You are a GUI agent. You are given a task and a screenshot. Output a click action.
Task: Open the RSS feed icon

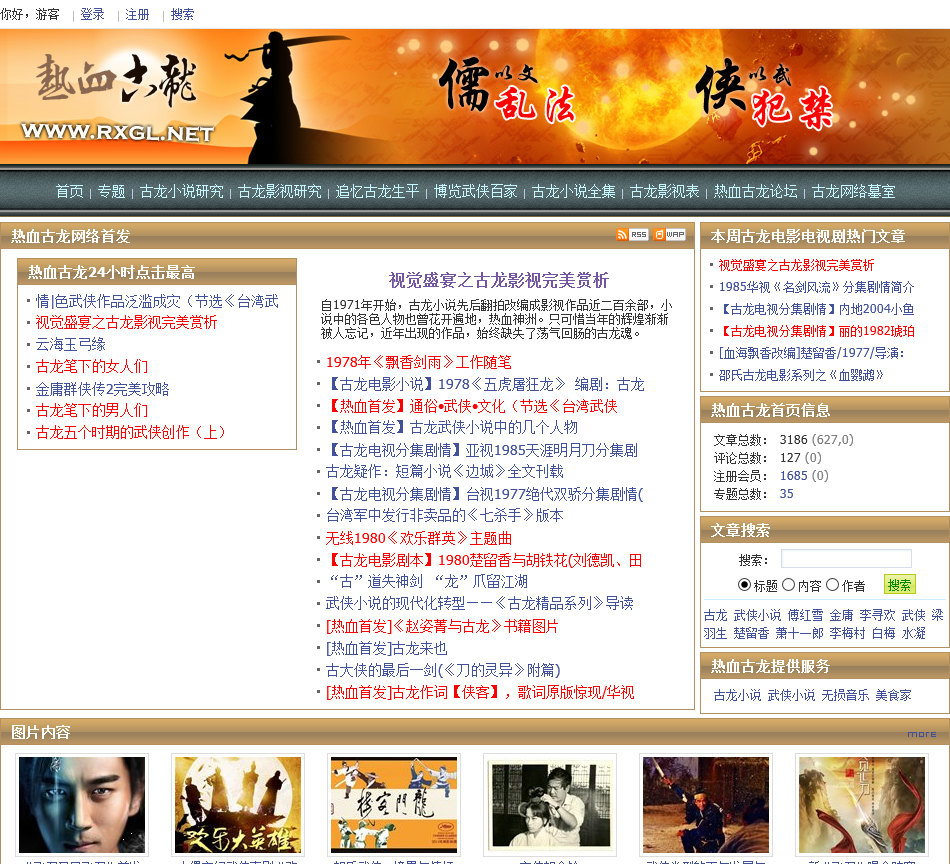click(x=633, y=234)
